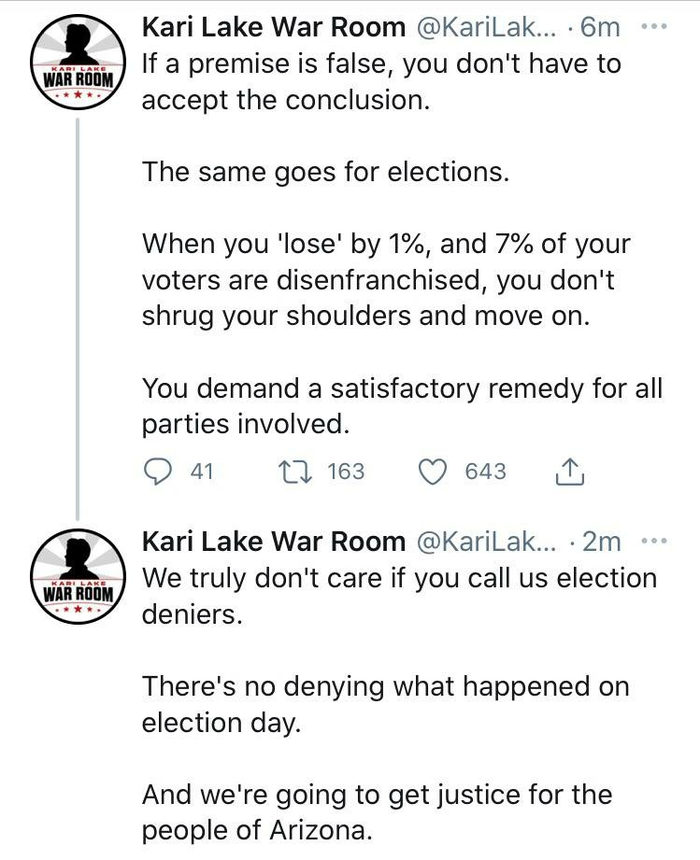Image resolution: width=700 pixels, height=860 pixels.
Task: Click the like count 643
Action: click(x=486, y=471)
